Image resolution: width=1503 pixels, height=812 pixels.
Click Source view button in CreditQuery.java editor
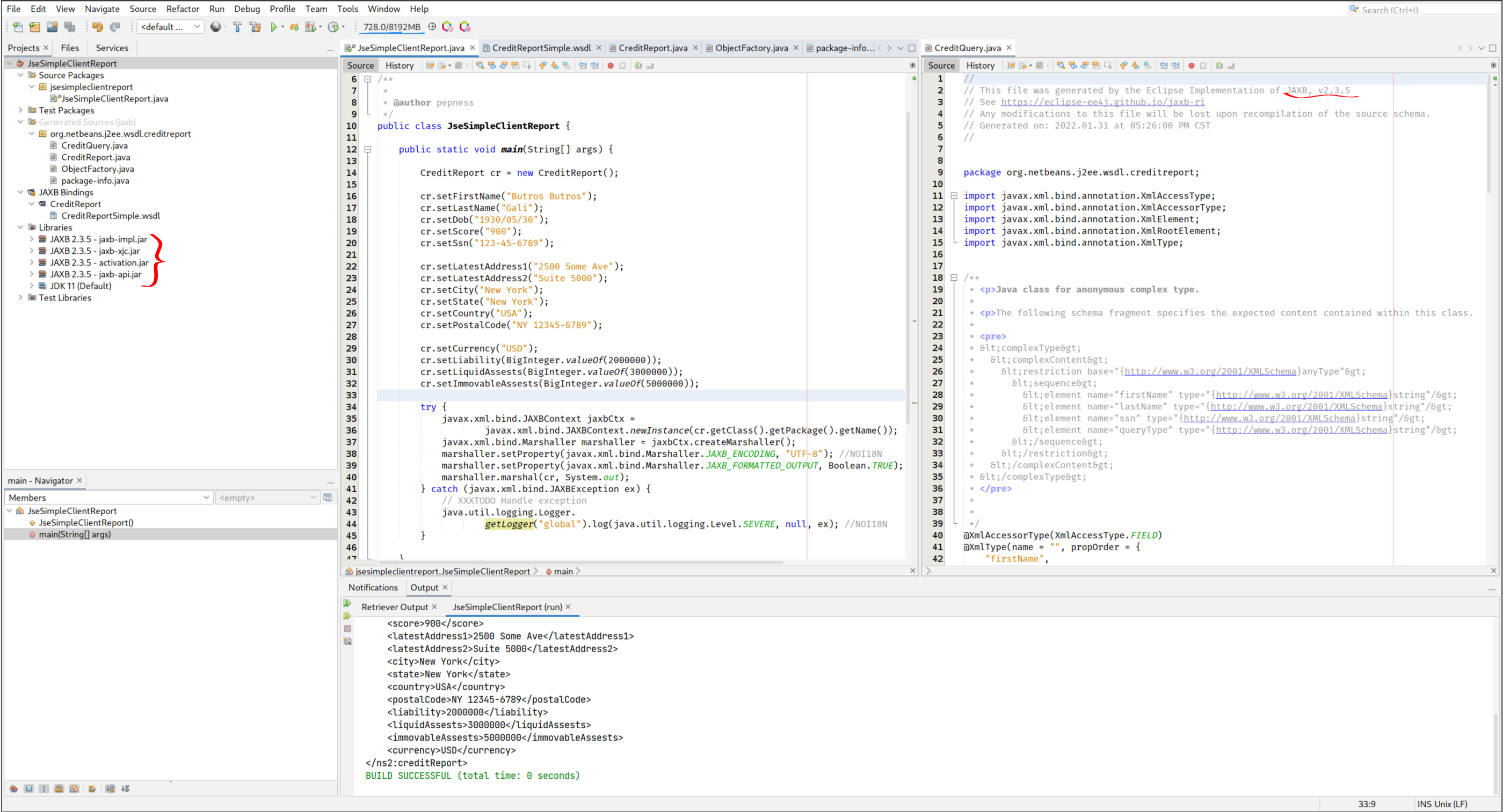941,66
